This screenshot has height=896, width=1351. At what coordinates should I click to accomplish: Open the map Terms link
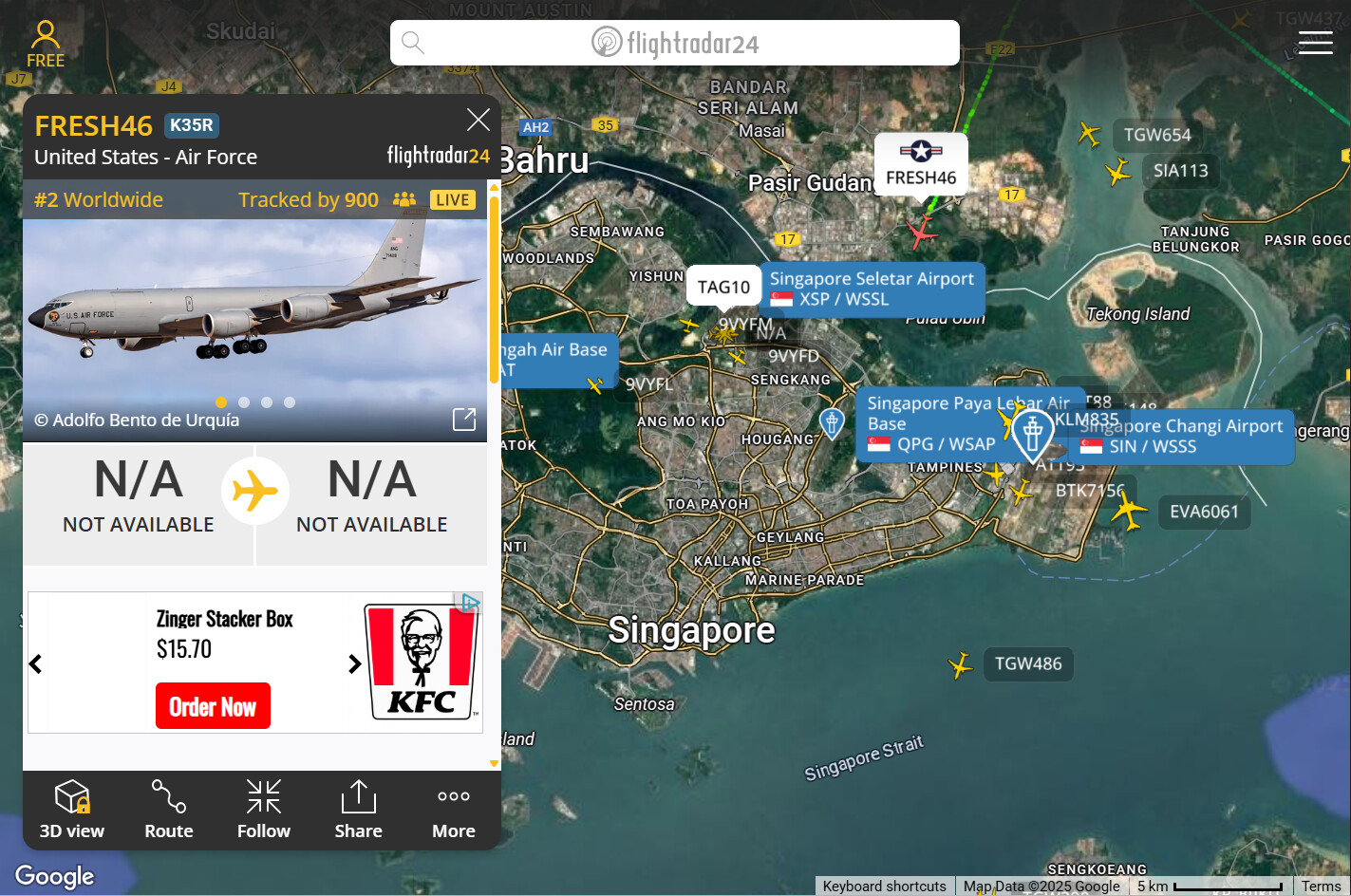(1321, 887)
